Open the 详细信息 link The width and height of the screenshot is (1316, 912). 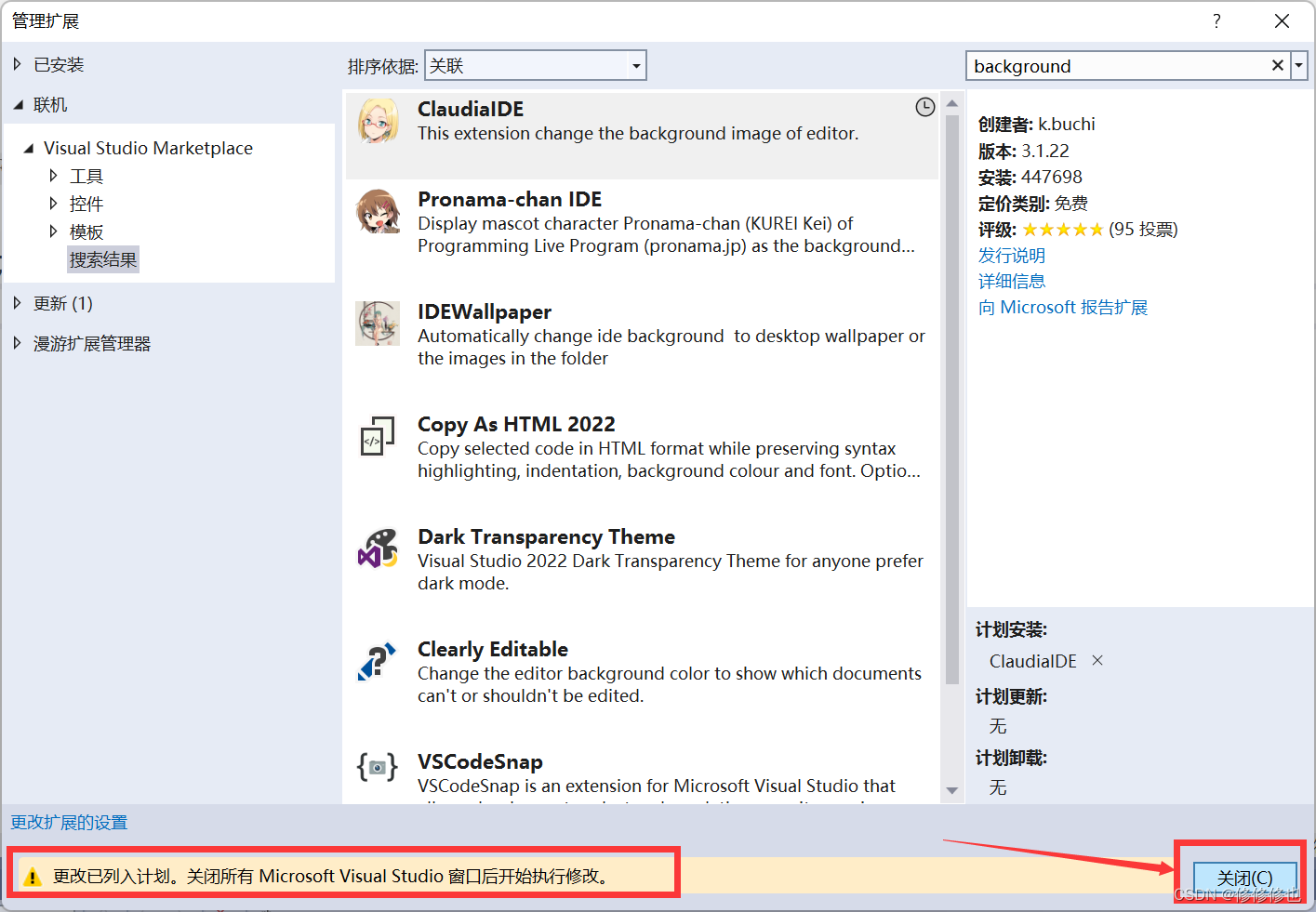tap(1012, 281)
